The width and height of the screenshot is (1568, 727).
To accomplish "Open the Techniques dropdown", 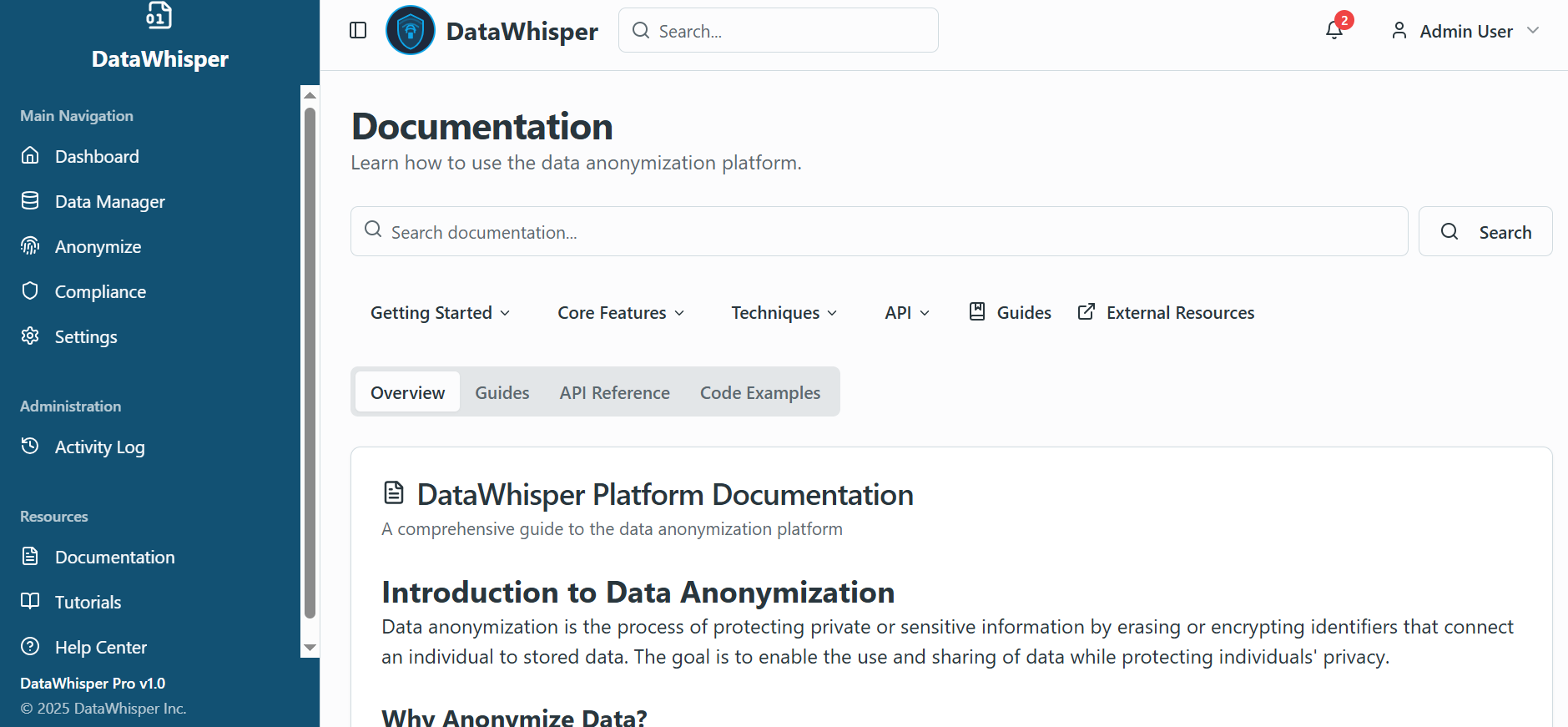I will tap(784, 313).
